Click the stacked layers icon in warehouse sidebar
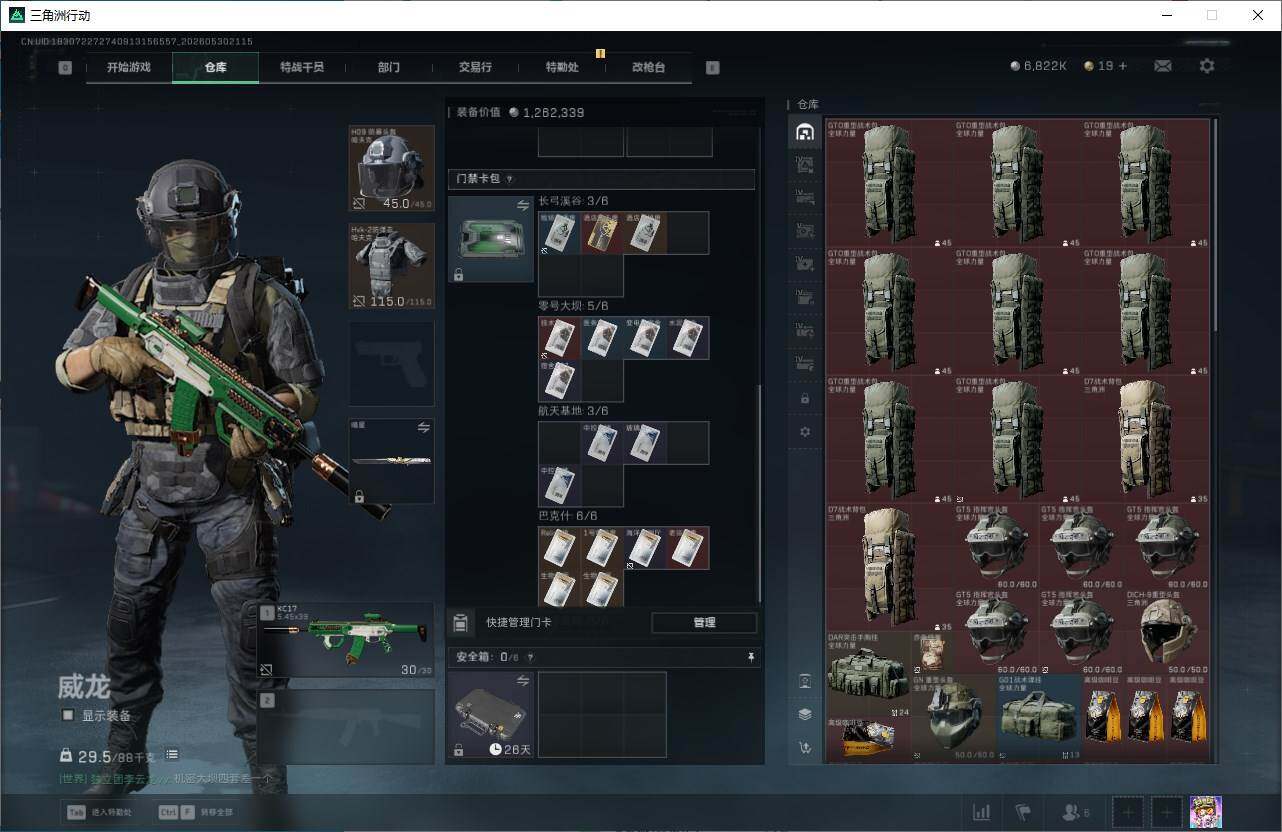The height and width of the screenshot is (832, 1282). tap(805, 714)
